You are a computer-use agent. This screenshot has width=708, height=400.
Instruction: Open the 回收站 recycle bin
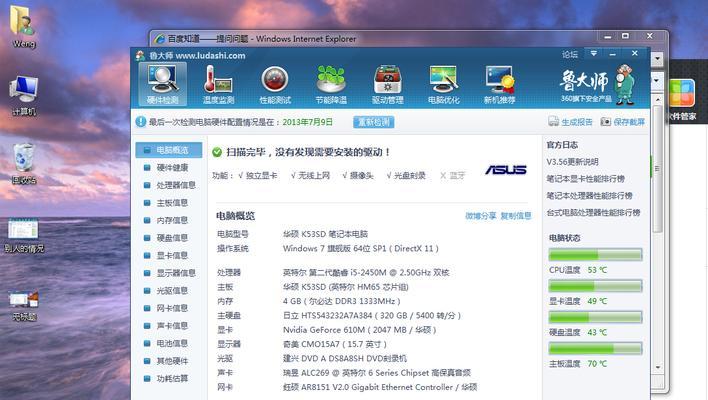point(23,164)
